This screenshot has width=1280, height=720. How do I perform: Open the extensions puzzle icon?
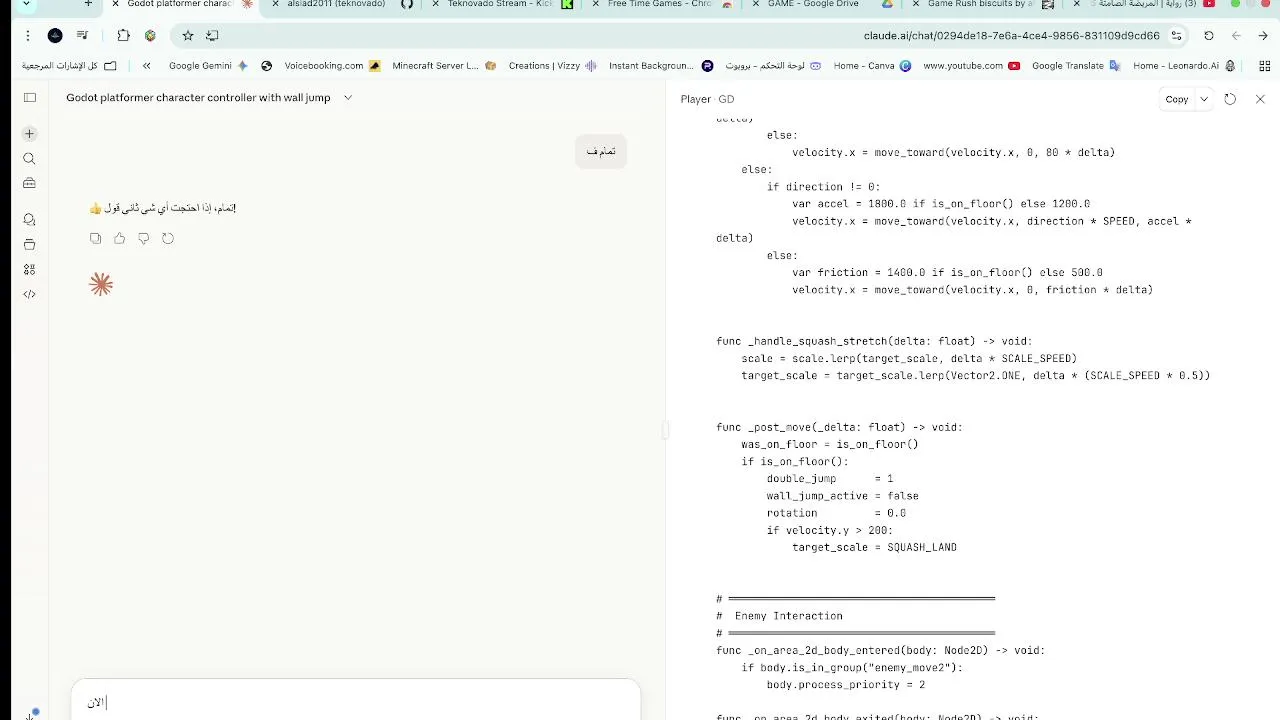(123, 36)
